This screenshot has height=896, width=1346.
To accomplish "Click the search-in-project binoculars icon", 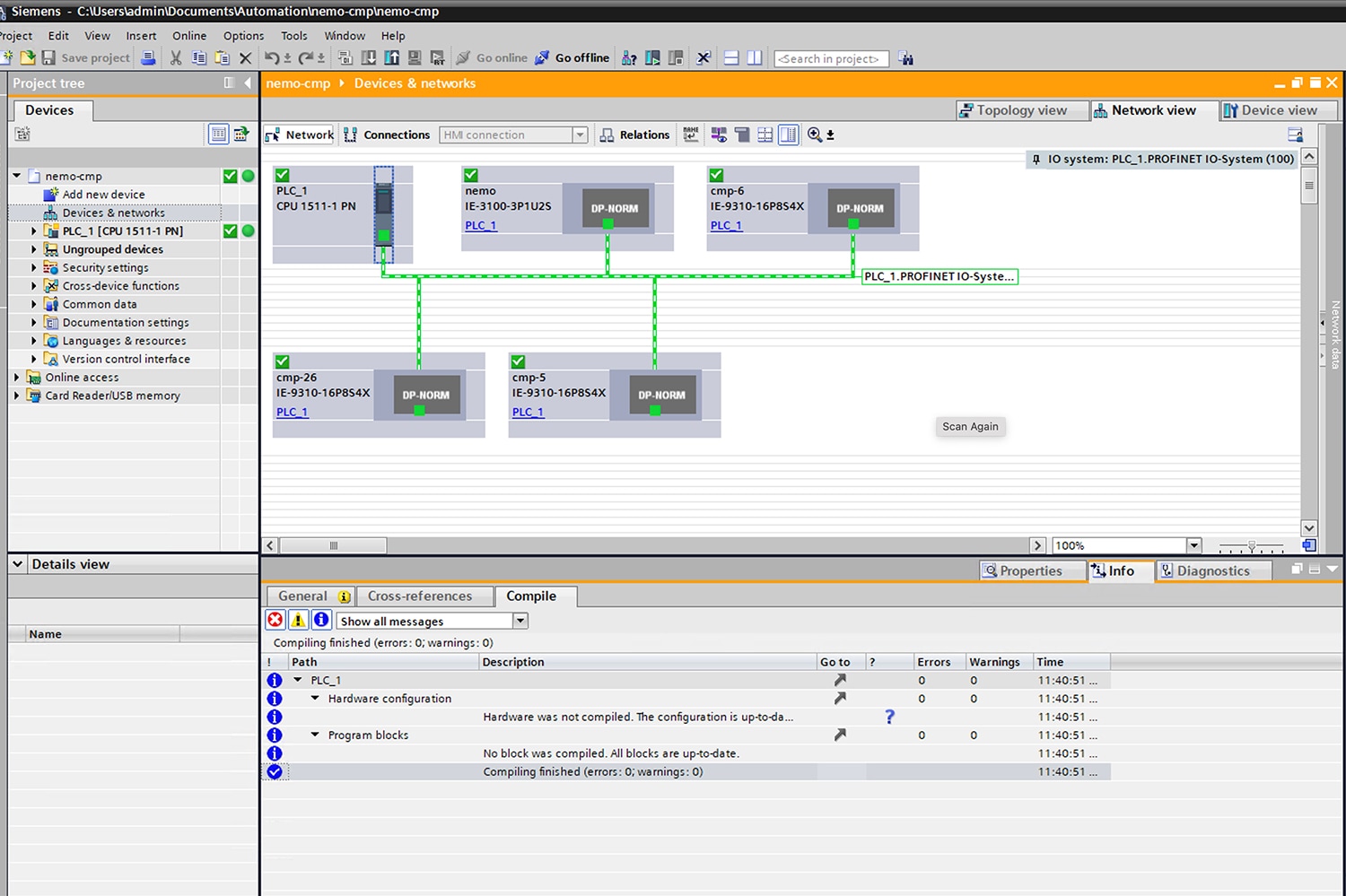I will click(906, 58).
